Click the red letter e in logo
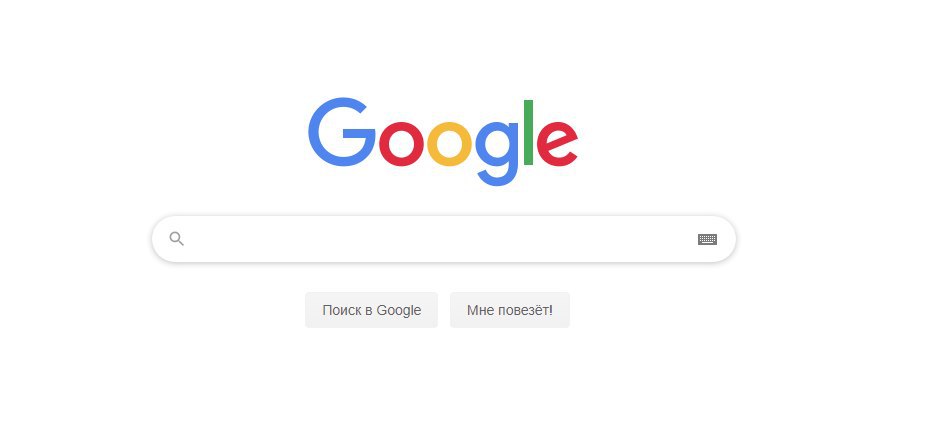The image size is (937, 426). click(557, 144)
